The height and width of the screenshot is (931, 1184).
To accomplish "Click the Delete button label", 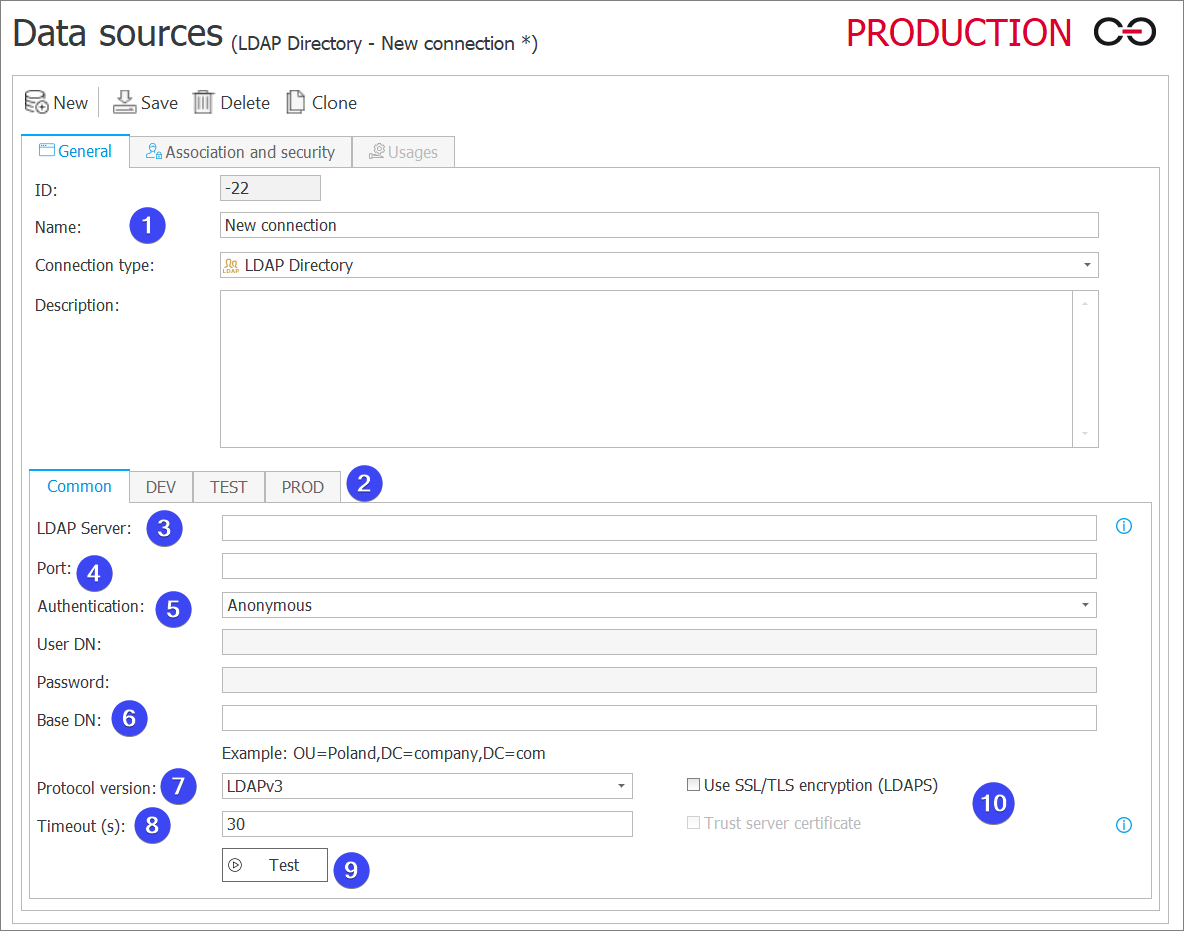I will coord(245,103).
